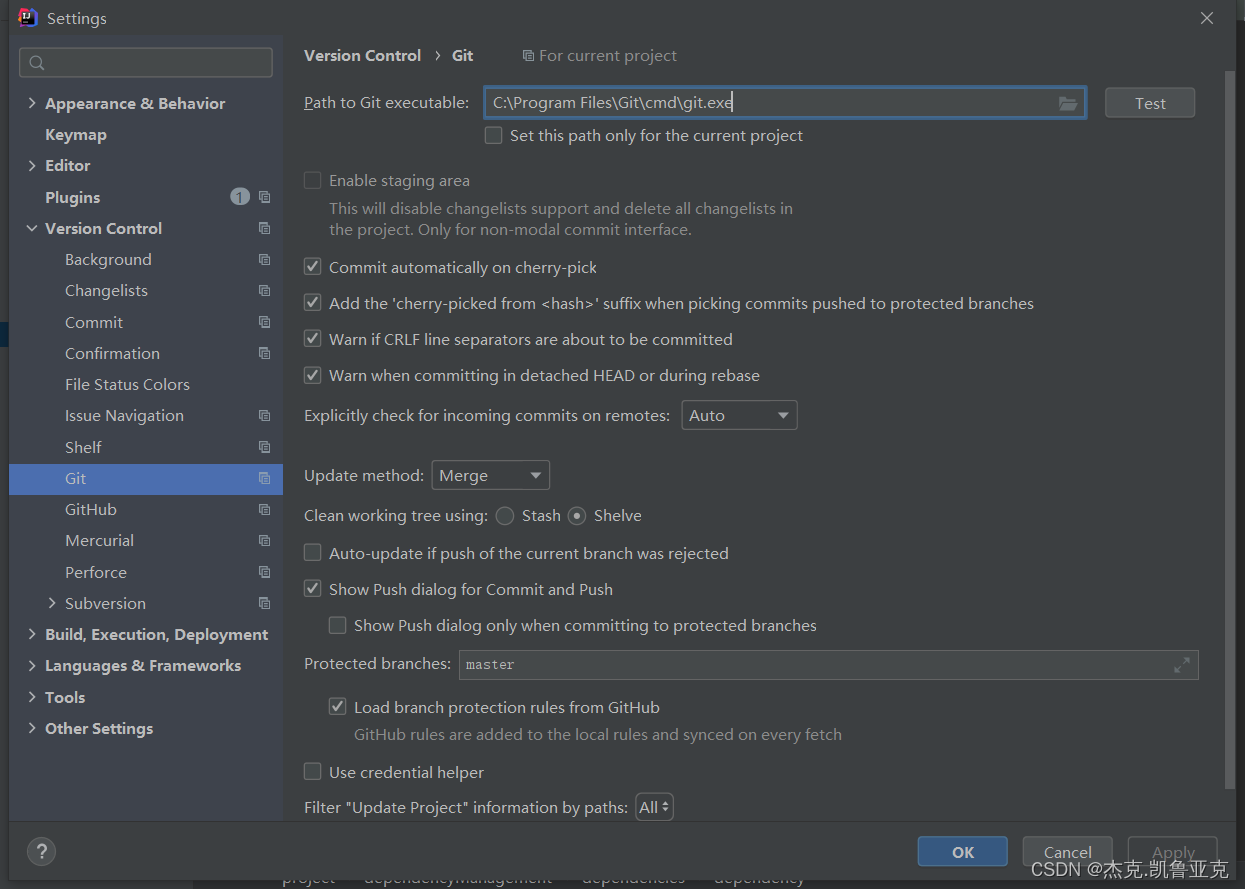The height and width of the screenshot is (889, 1245).
Task: Open the Keymap settings page
Action: (x=76, y=134)
